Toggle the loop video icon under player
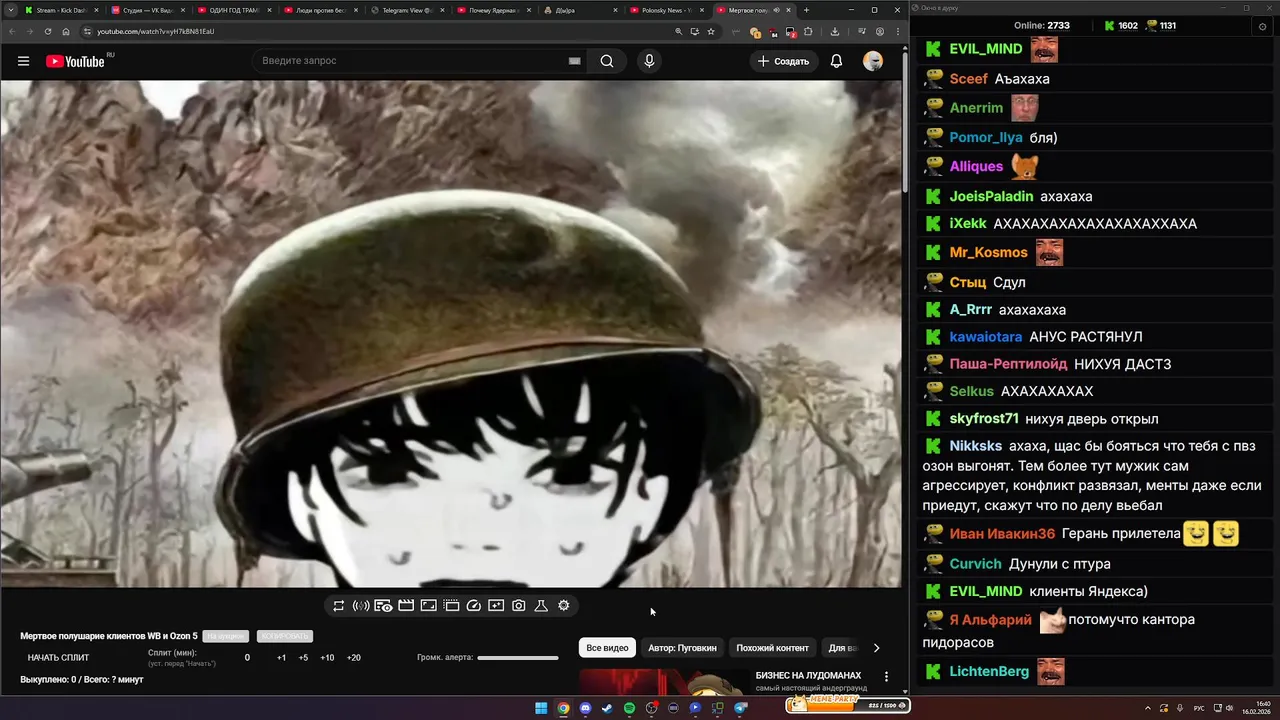Viewport: 1280px width, 720px height. coord(339,606)
